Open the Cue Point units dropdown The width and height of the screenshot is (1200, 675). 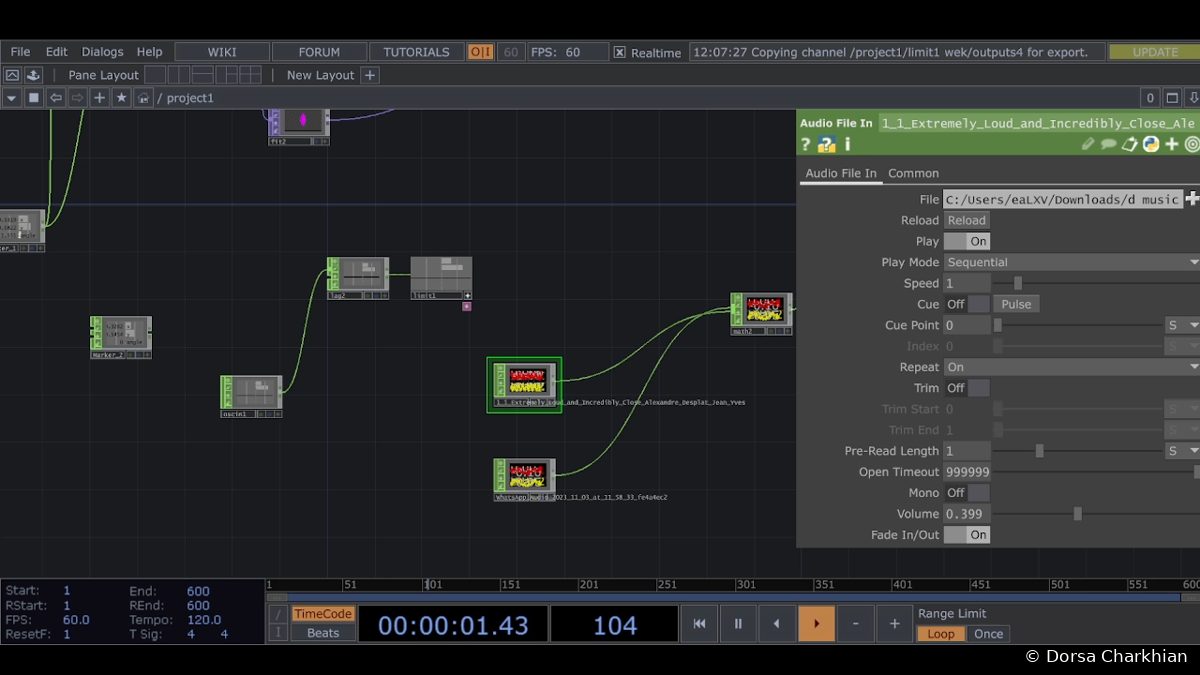pos(1182,325)
